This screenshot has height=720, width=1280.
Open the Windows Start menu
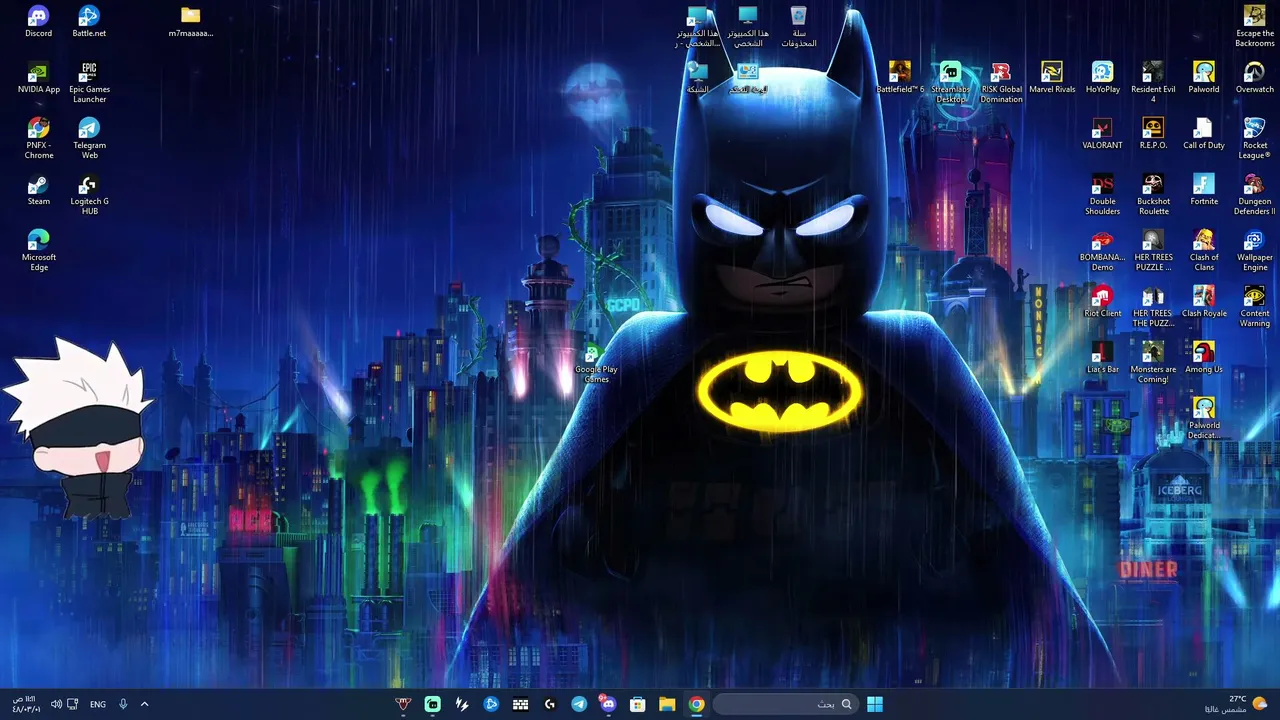(875, 704)
